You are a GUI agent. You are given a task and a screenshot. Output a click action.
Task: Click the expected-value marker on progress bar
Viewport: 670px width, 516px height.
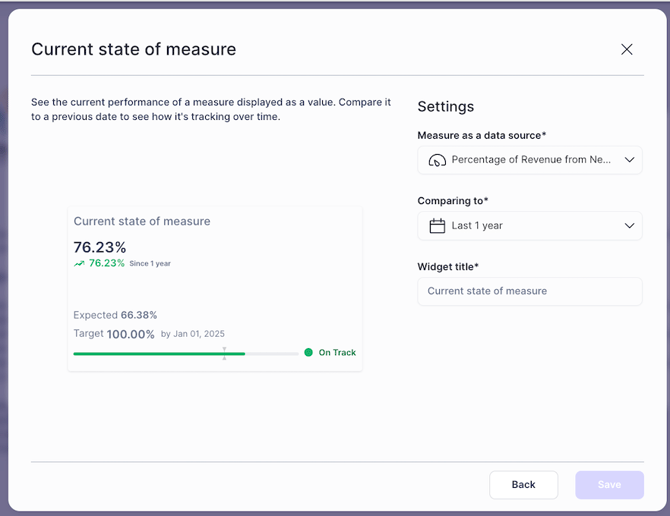coord(224,353)
